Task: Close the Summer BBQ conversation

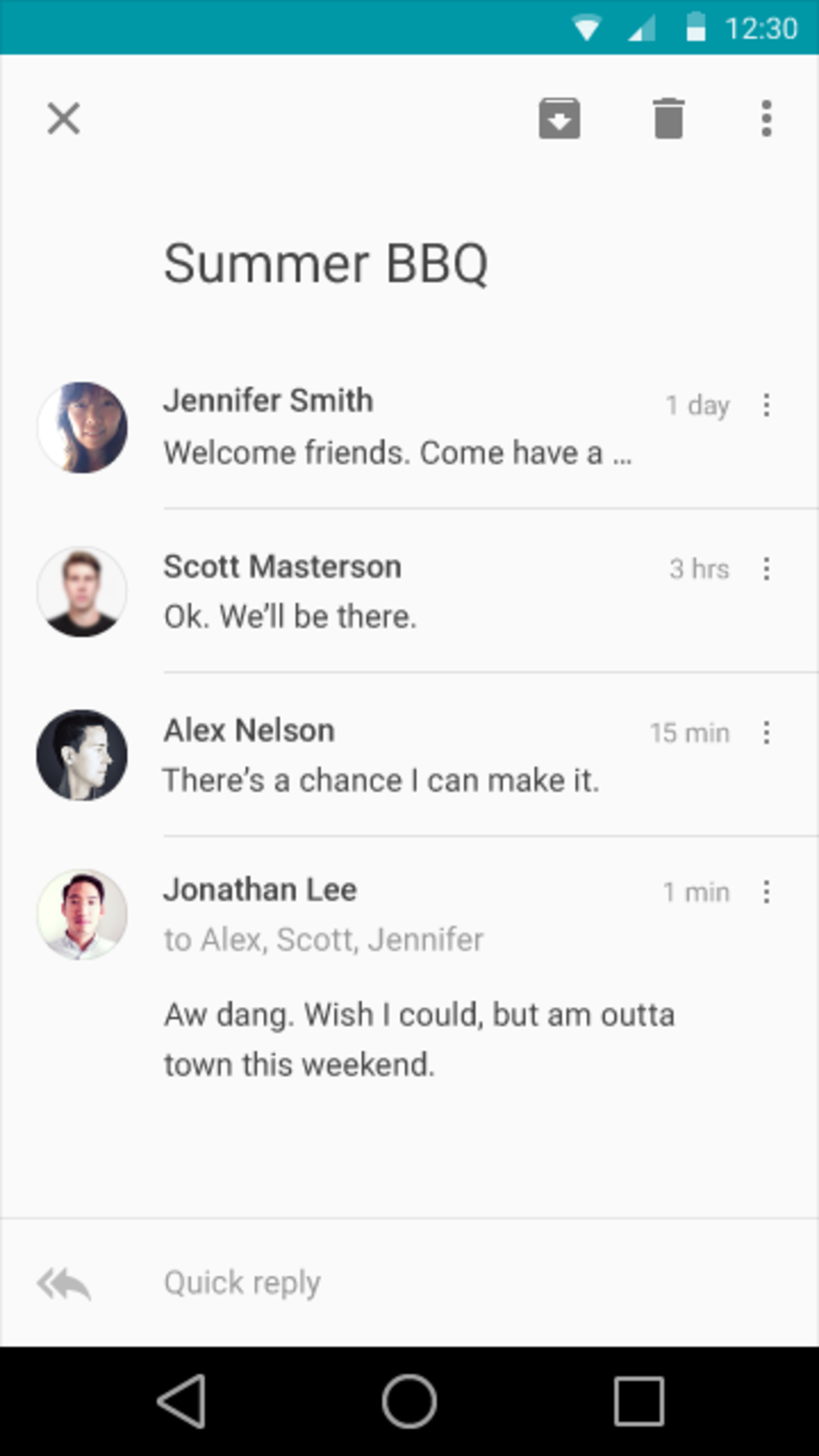Action: click(x=63, y=119)
